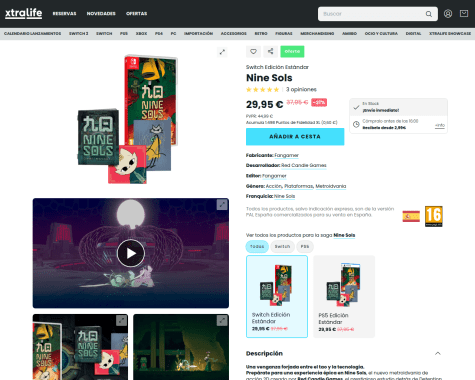Open the Red Candle Games developer link
The image size is (475, 380).
pos(304,165)
